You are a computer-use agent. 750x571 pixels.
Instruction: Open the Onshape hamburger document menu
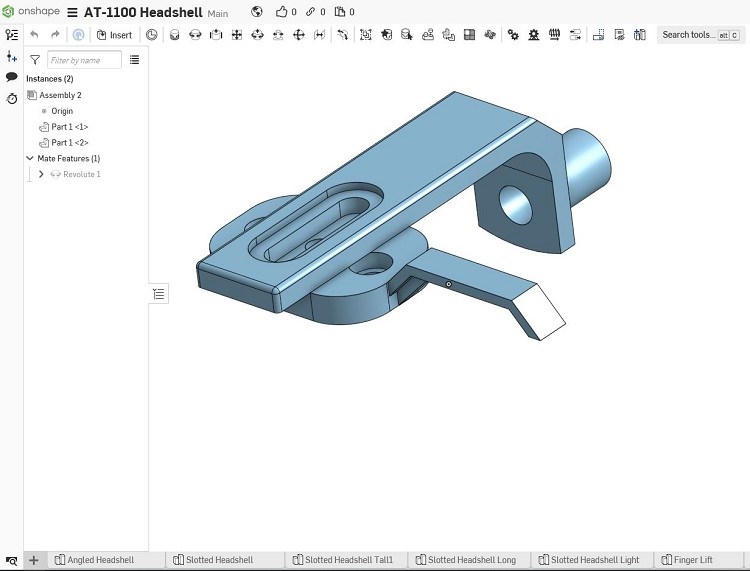click(x=72, y=12)
